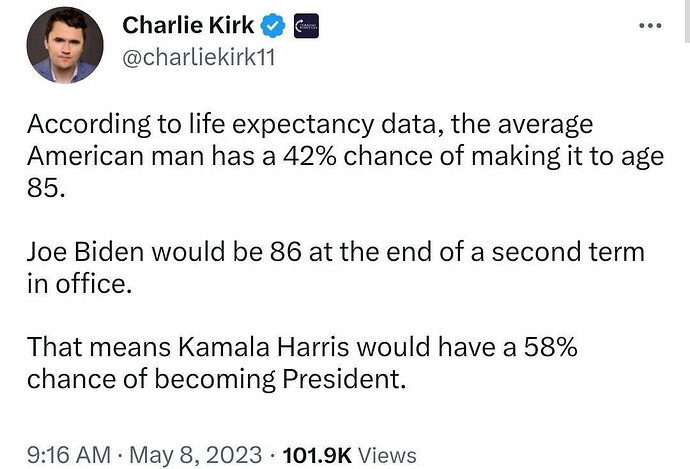The image size is (690, 469).
Task: Select the Kamala Harris 58% chance paragraph
Action: click(302, 363)
